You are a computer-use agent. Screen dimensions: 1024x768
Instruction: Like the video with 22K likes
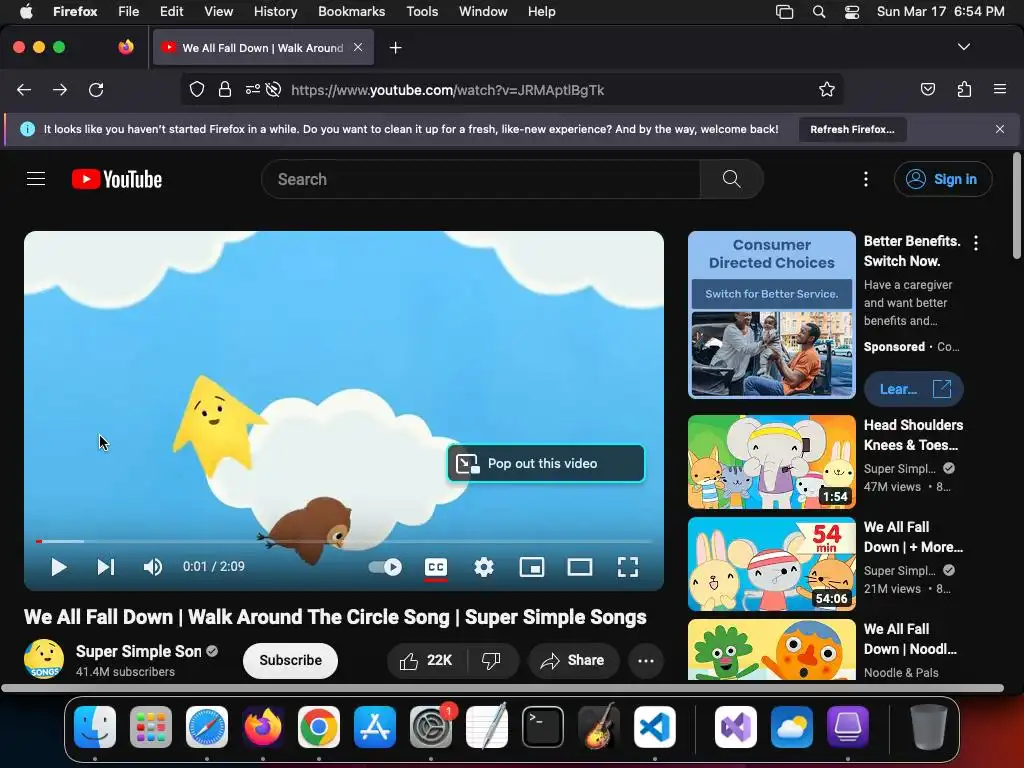click(x=426, y=660)
